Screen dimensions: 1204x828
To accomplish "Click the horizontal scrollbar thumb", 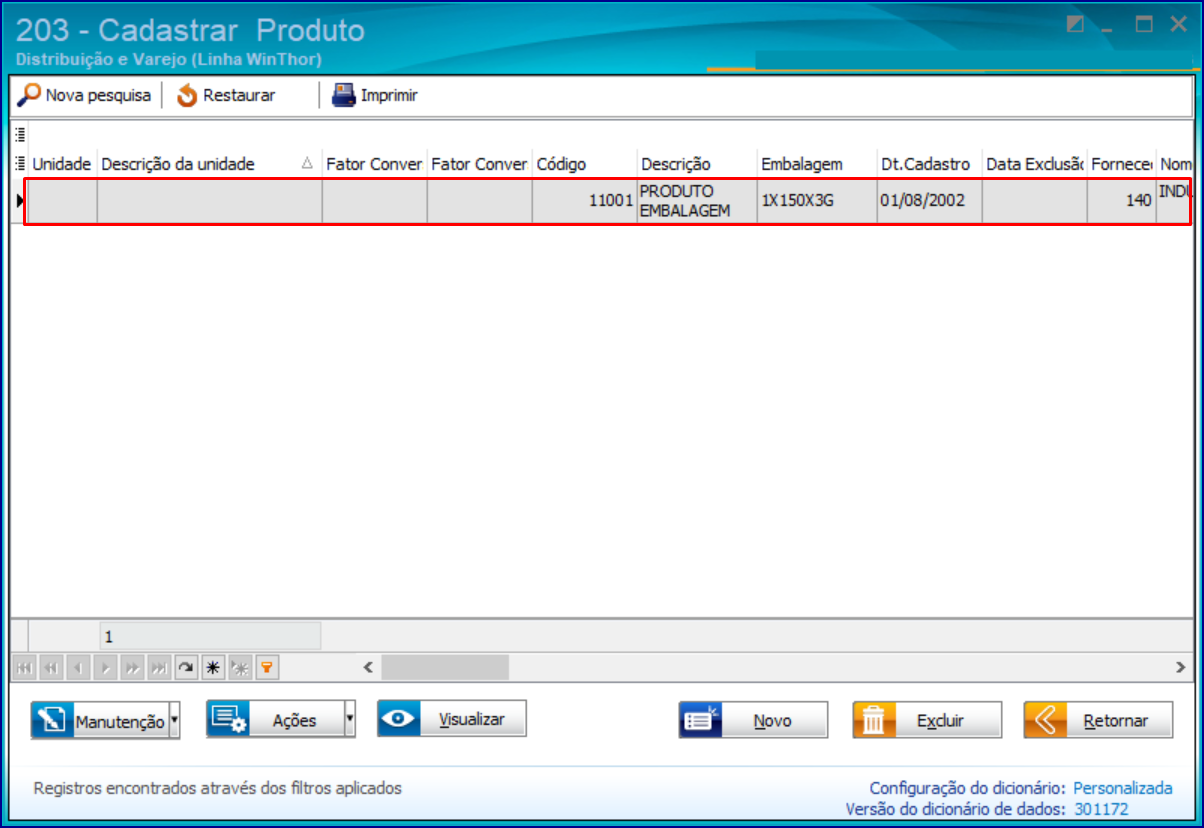I will pos(445,667).
